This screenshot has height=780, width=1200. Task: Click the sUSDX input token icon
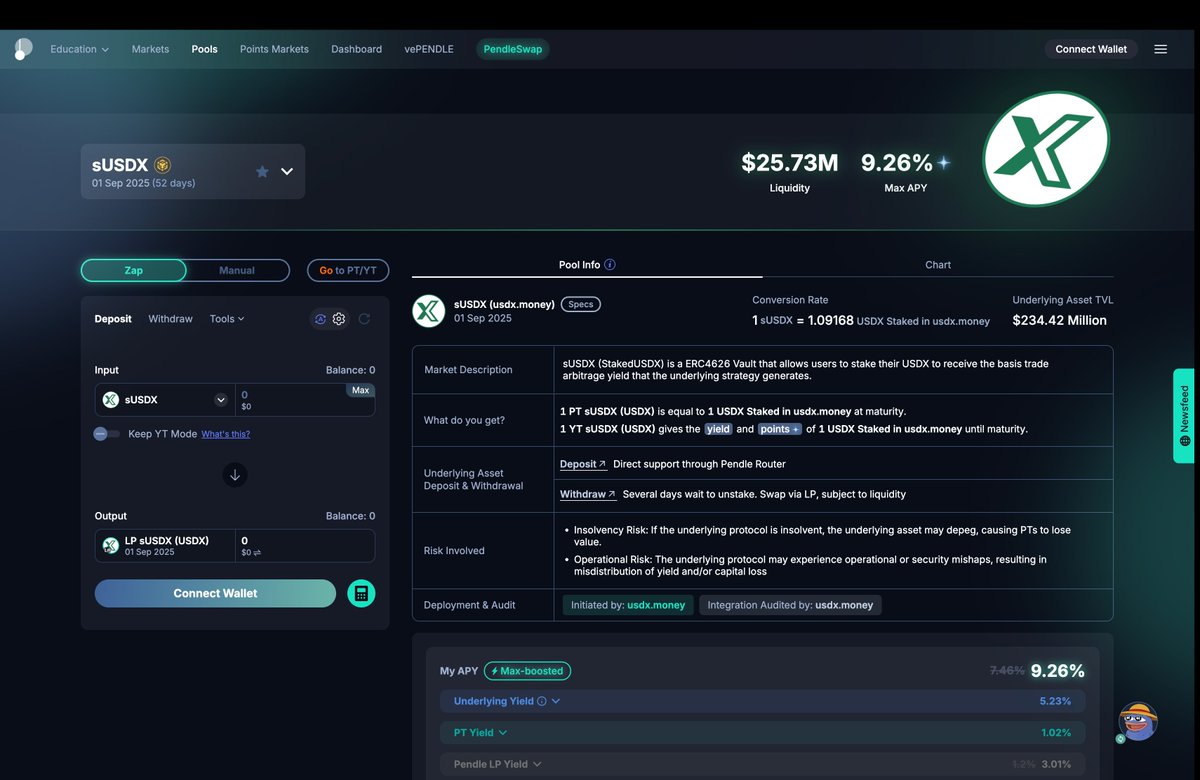click(111, 400)
